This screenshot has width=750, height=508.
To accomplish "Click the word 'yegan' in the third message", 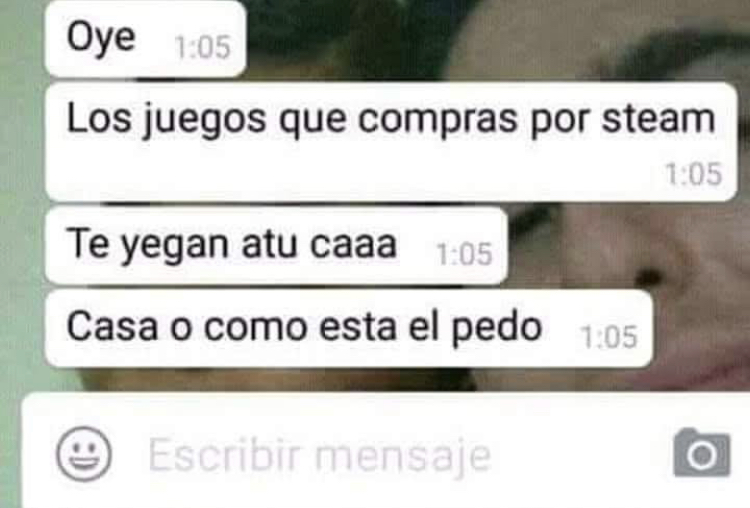I will tap(174, 247).
